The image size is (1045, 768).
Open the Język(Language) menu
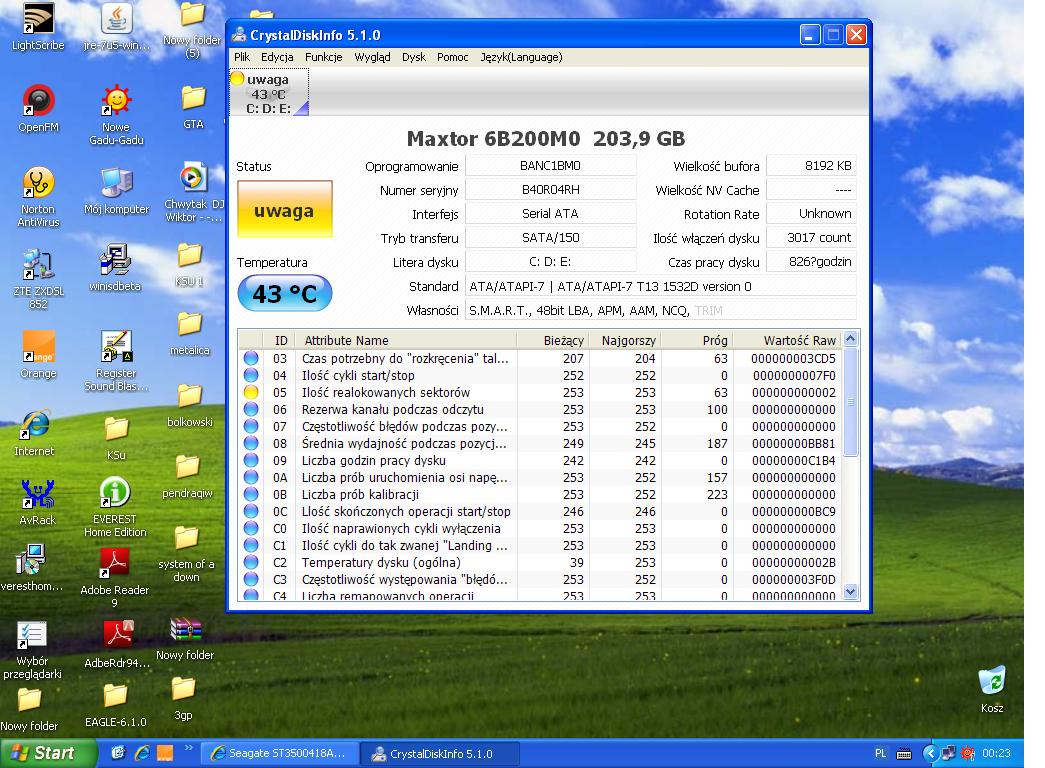tap(521, 57)
